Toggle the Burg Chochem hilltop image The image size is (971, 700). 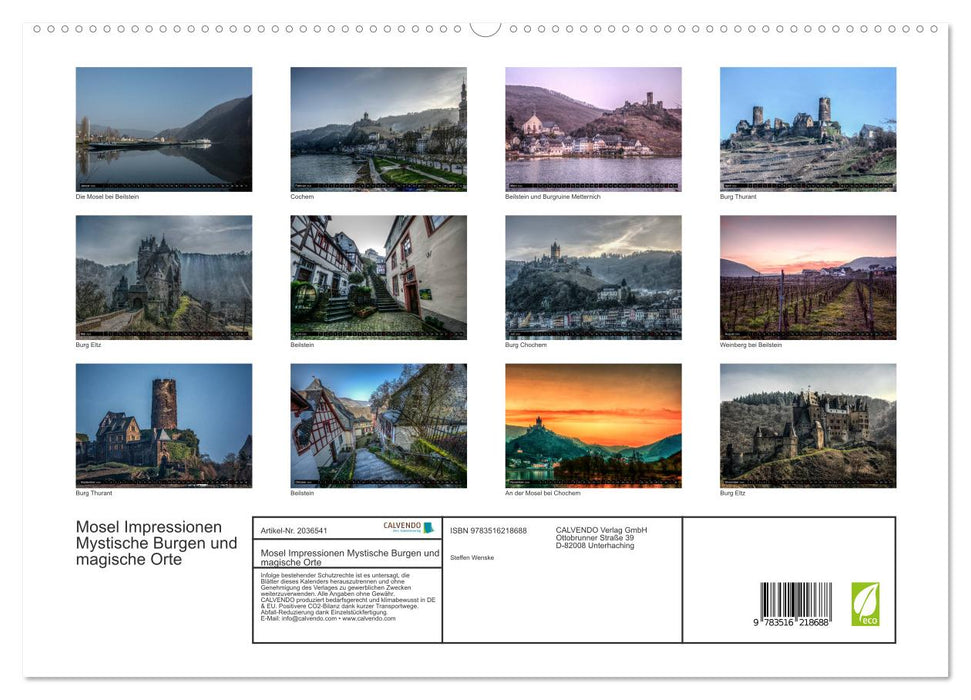tap(593, 277)
